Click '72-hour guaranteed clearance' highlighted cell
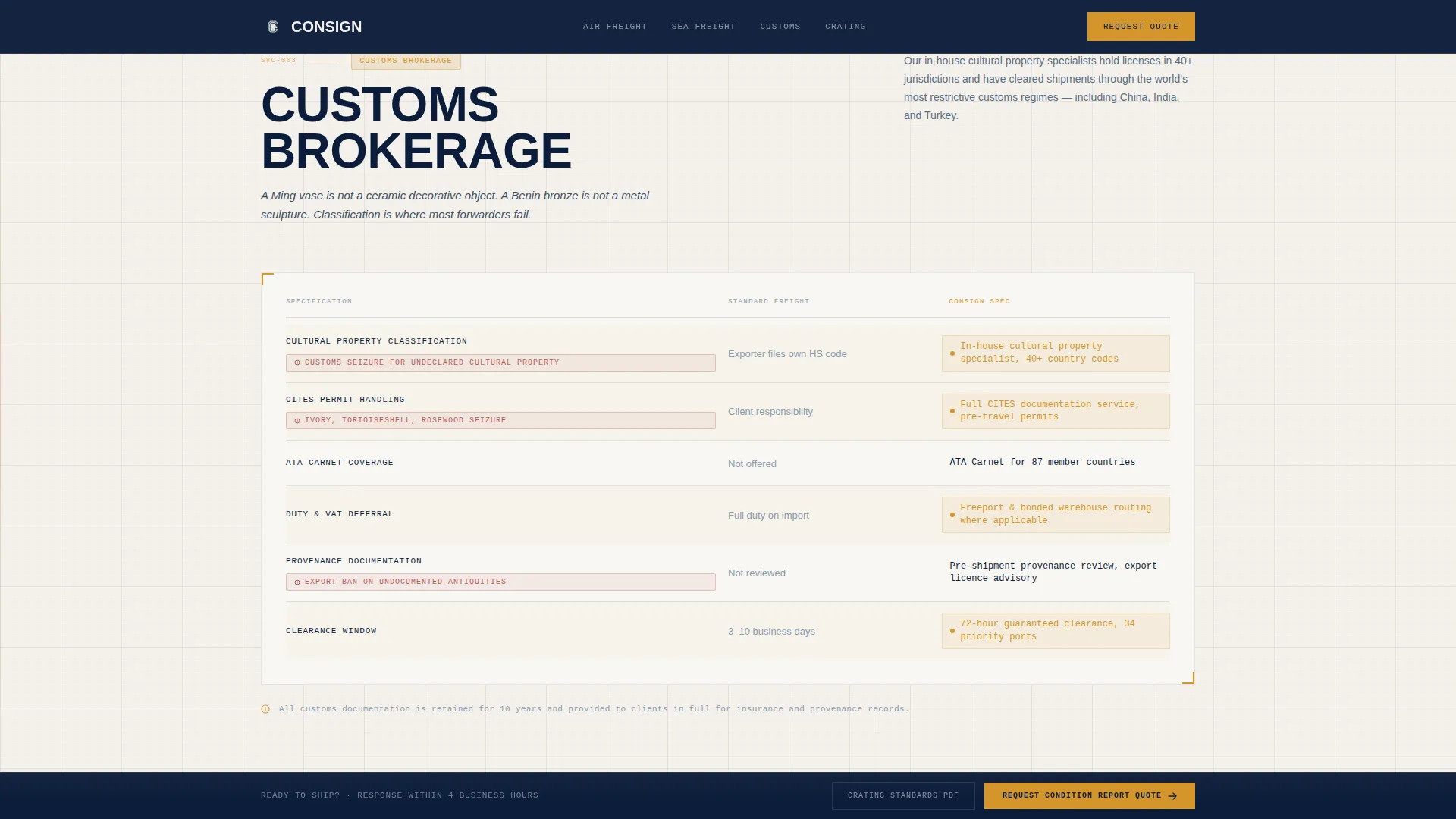The image size is (1456, 819). click(x=1056, y=631)
